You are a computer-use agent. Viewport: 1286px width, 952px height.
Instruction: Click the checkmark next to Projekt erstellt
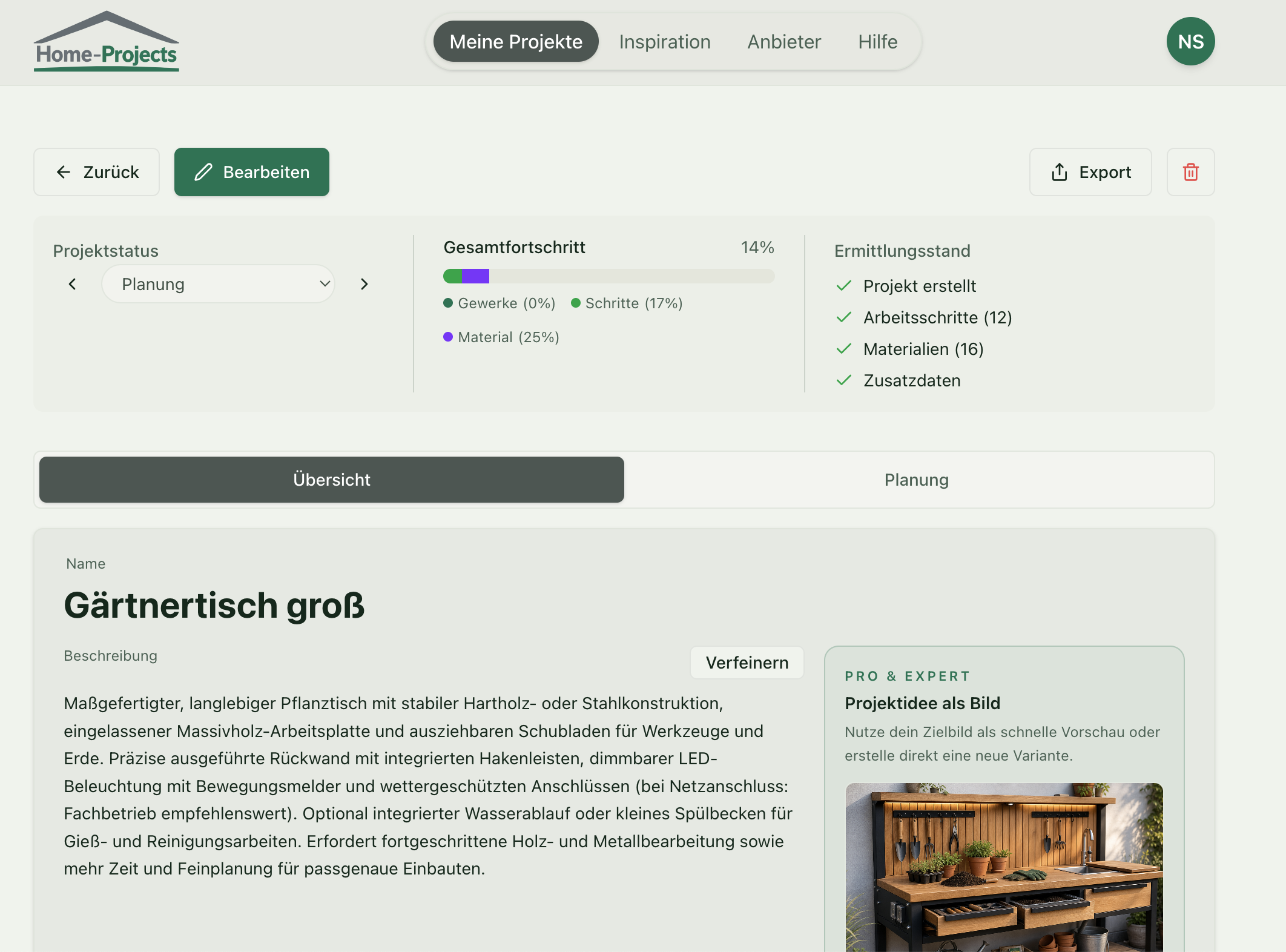(x=844, y=286)
